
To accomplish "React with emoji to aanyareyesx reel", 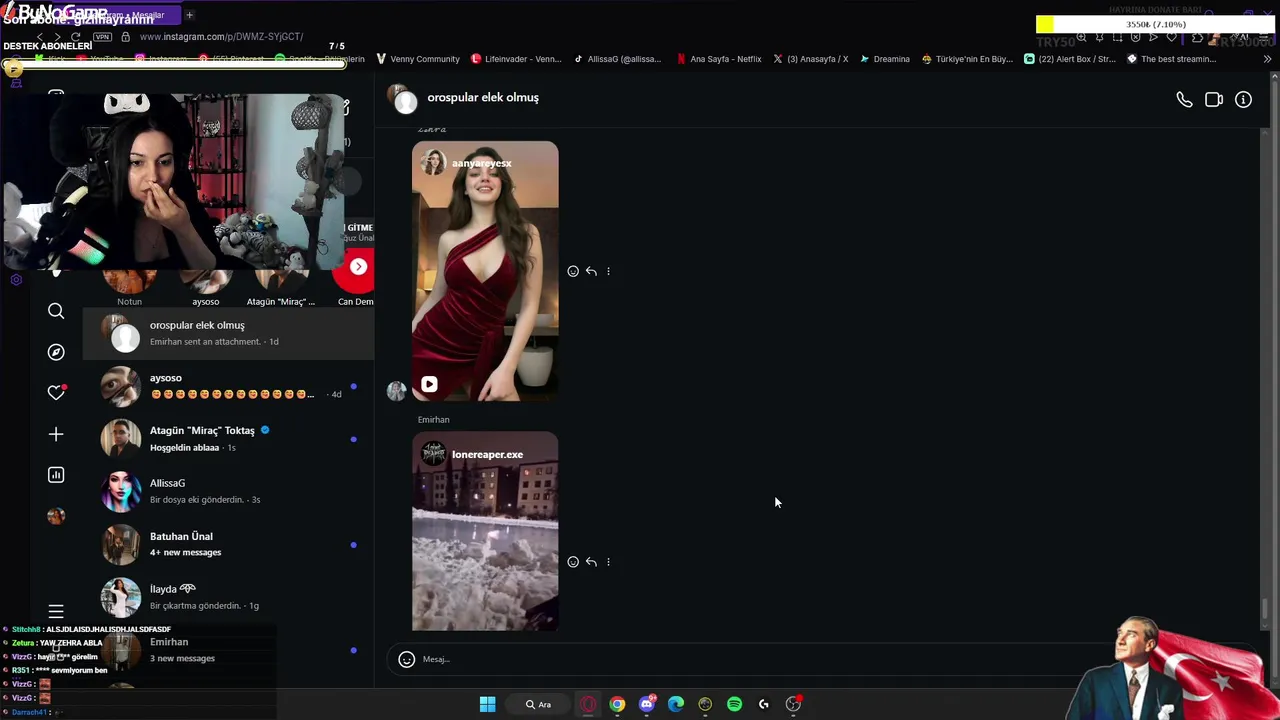I will pos(573,271).
